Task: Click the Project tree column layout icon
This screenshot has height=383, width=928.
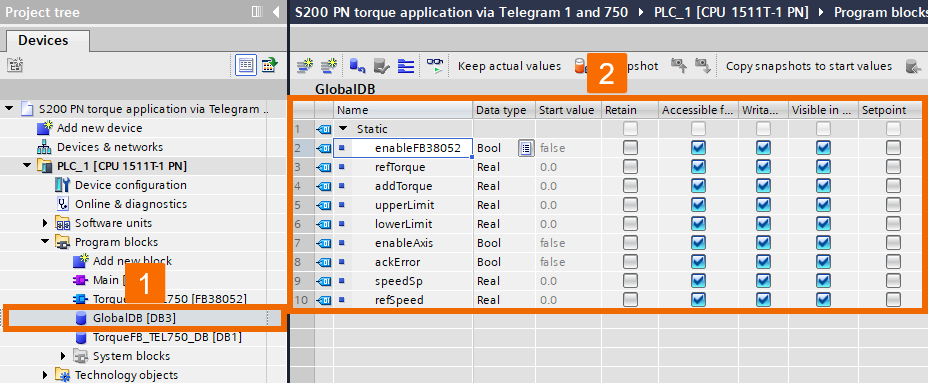Action: (x=256, y=12)
